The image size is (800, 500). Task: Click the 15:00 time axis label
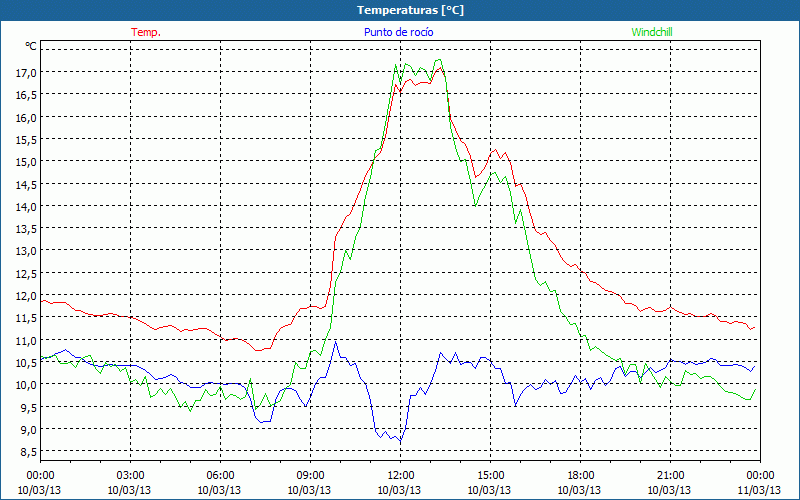coord(490,476)
